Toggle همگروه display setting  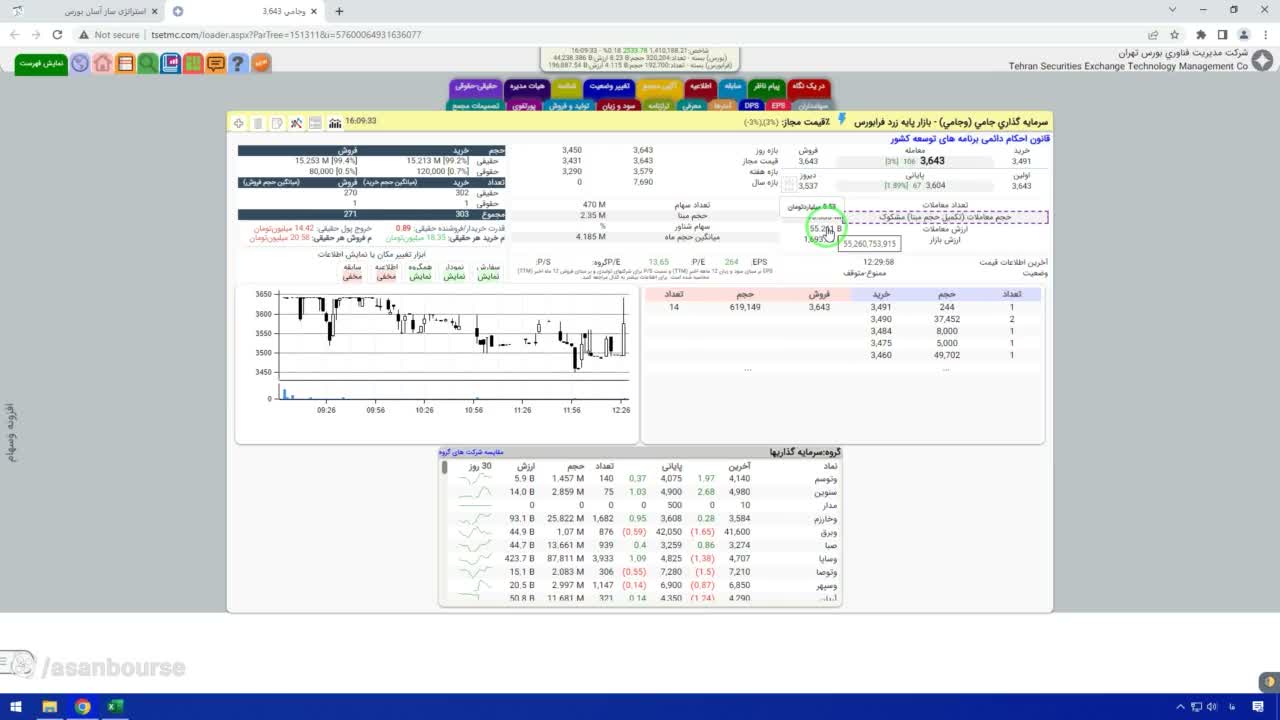(x=420, y=276)
